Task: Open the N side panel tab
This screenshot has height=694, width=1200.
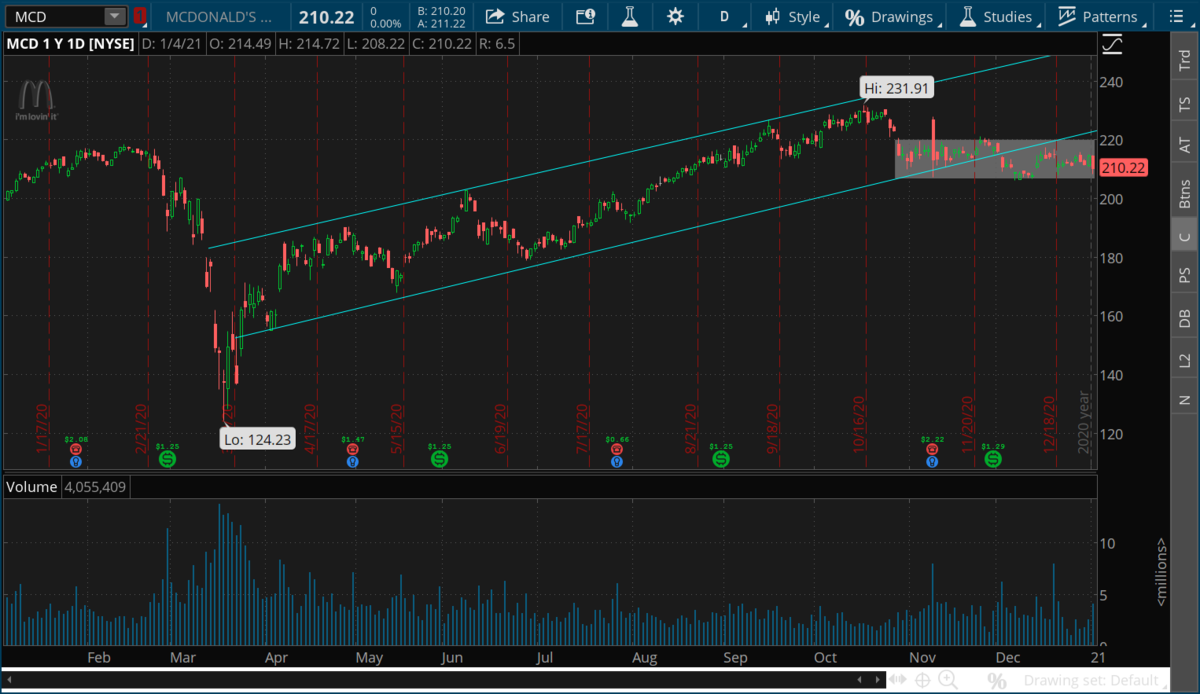Action: pos(1185,399)
